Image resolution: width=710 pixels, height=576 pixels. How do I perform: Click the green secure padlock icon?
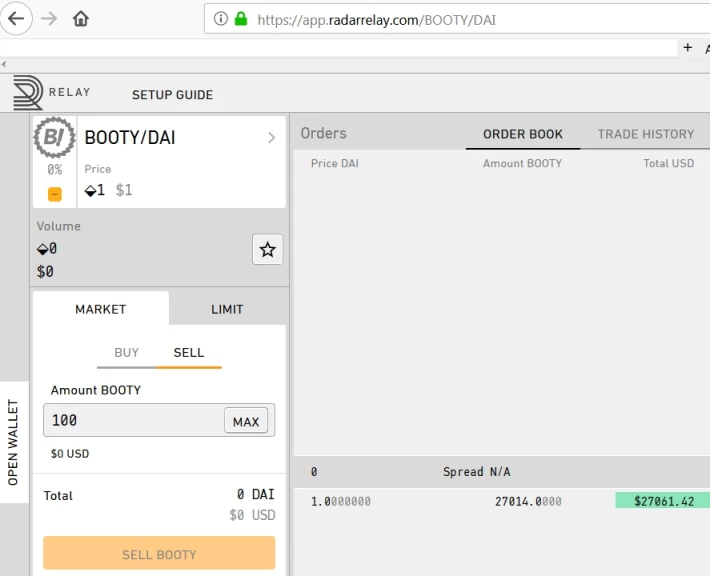coord(241,19)
